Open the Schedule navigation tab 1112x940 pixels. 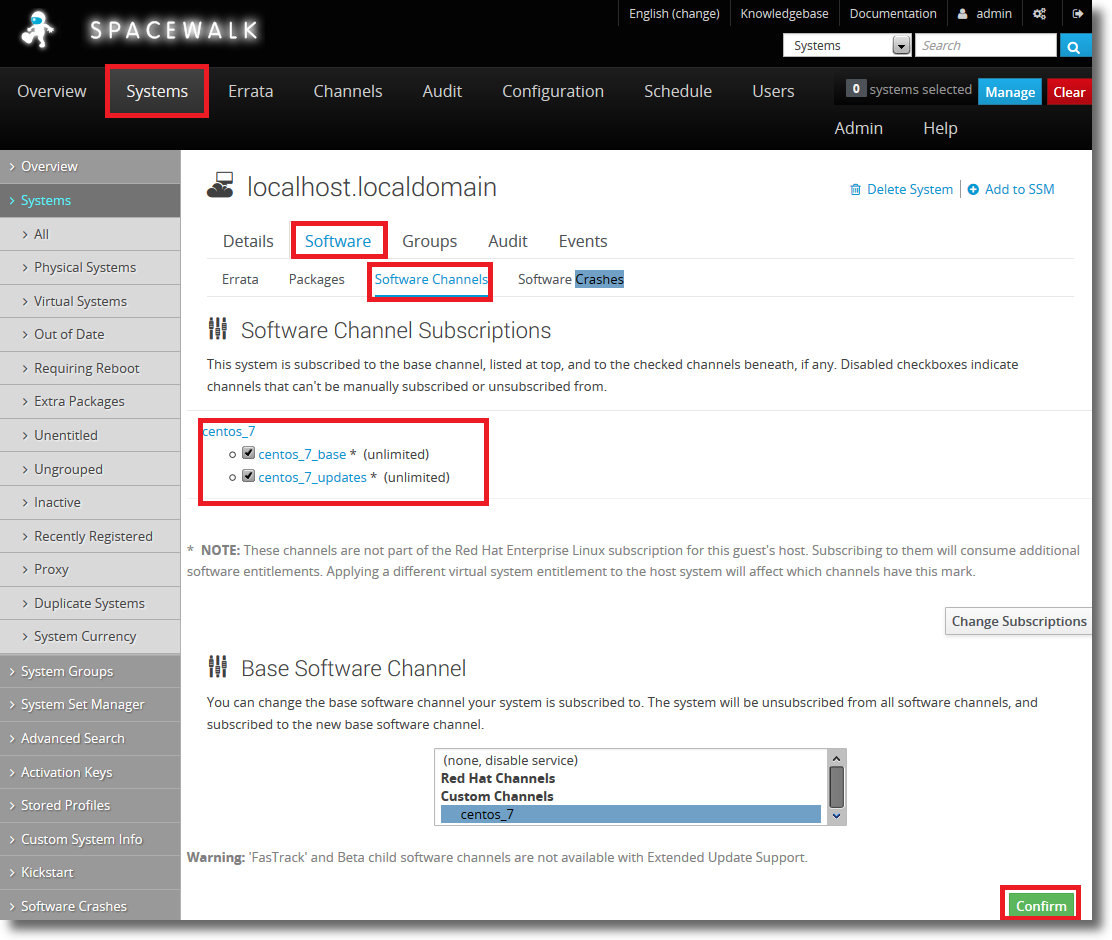click(x=677, y=92)
